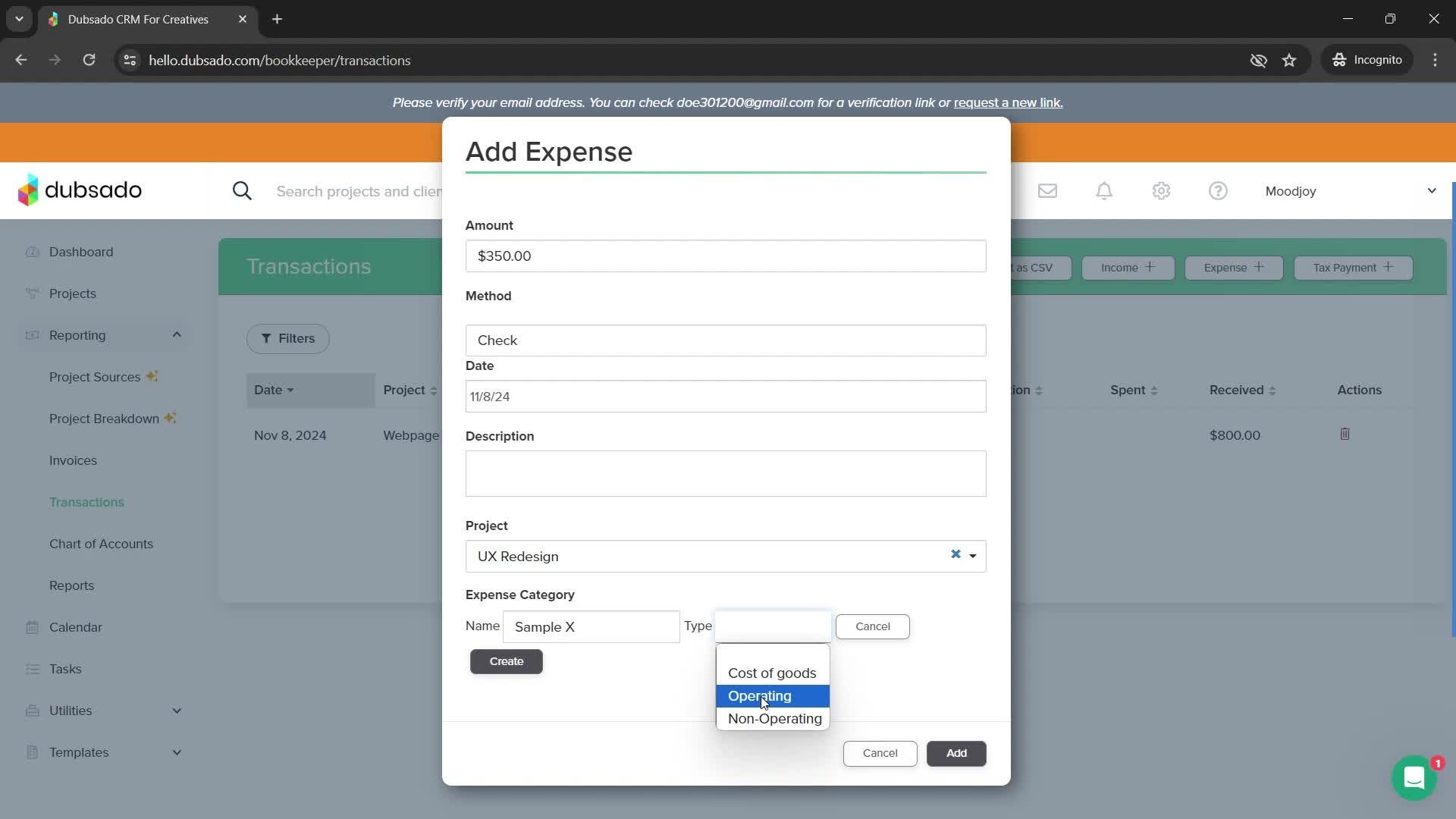Screen dimensions: 1456x819
Task: Select Operating expense type
Action: click(773, 696)
